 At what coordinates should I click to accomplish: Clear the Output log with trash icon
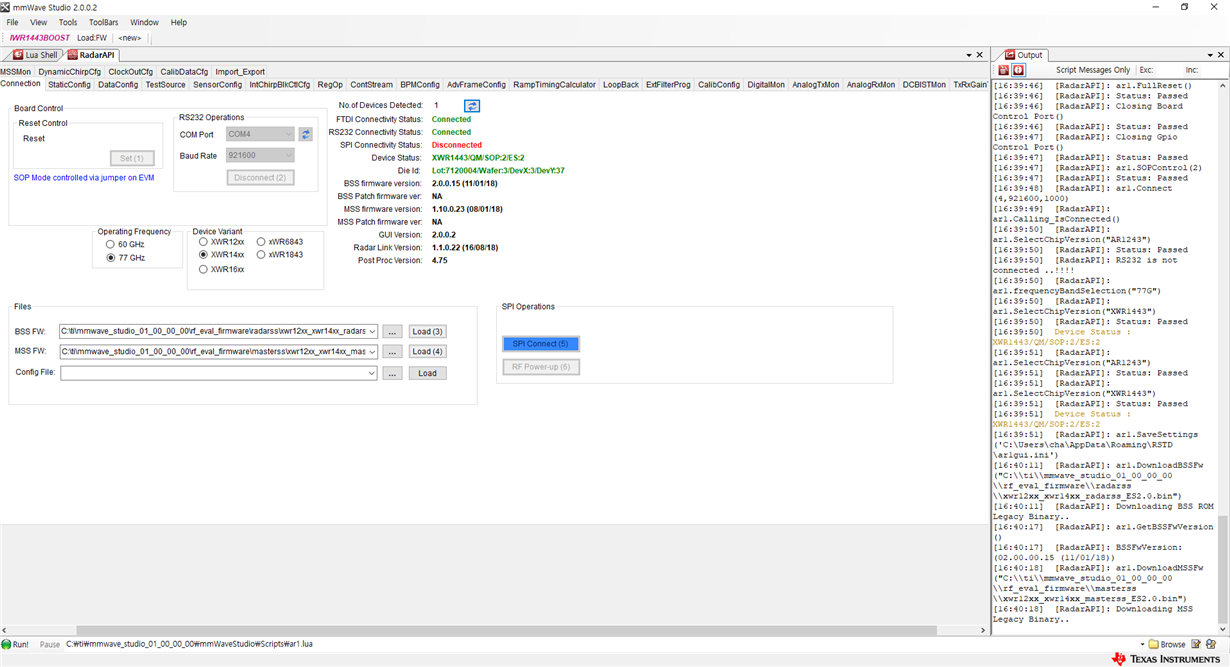[x=1003, y=70]
